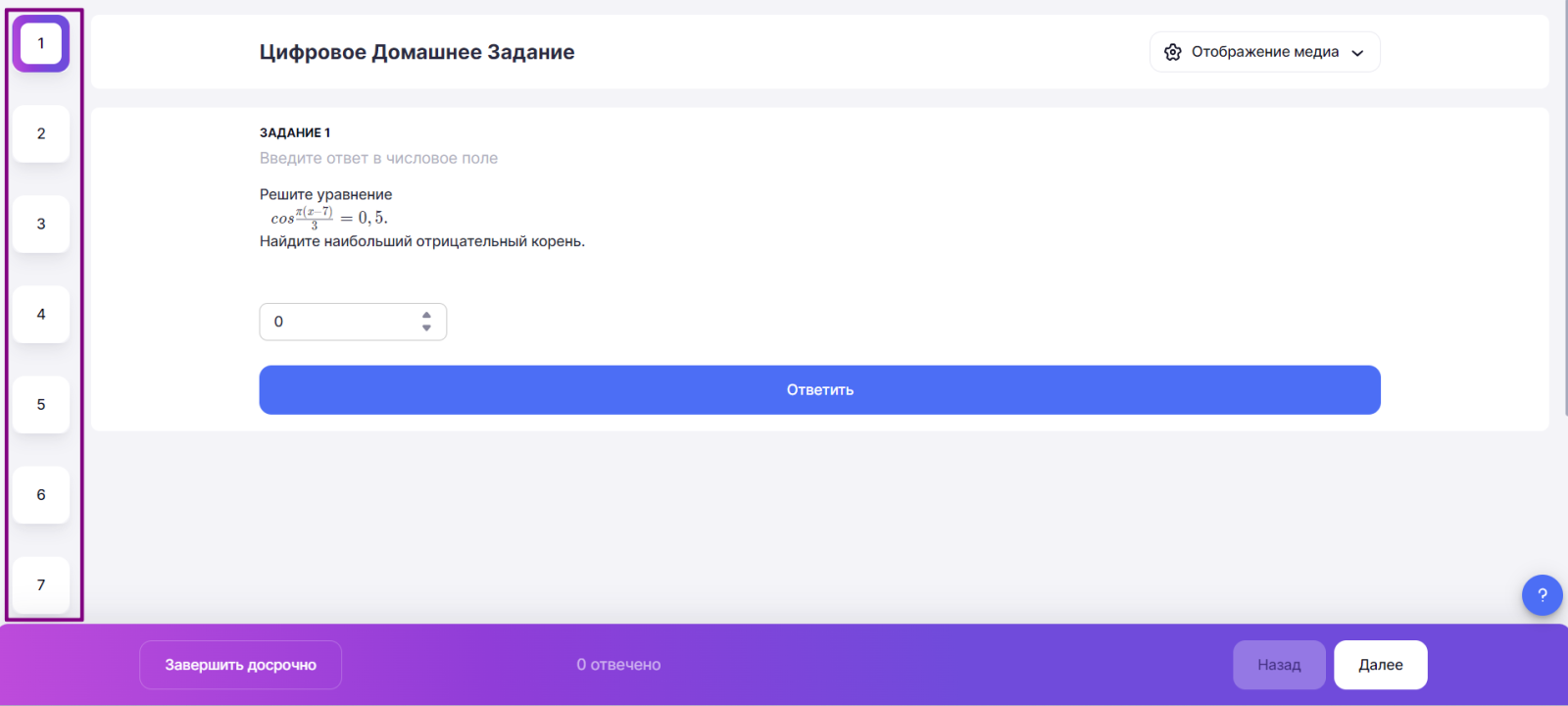Click the ЗАДАНИЕ 1 label
This screenshot has width=1568, height=706.
[x=295, y=132]
